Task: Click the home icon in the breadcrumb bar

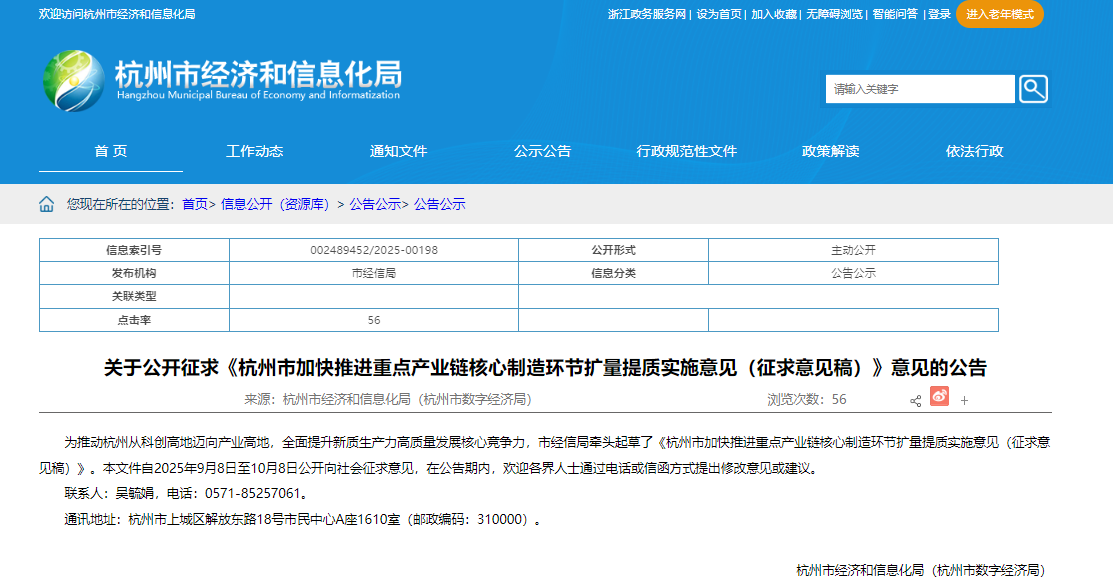Action: tap(46, 204)
